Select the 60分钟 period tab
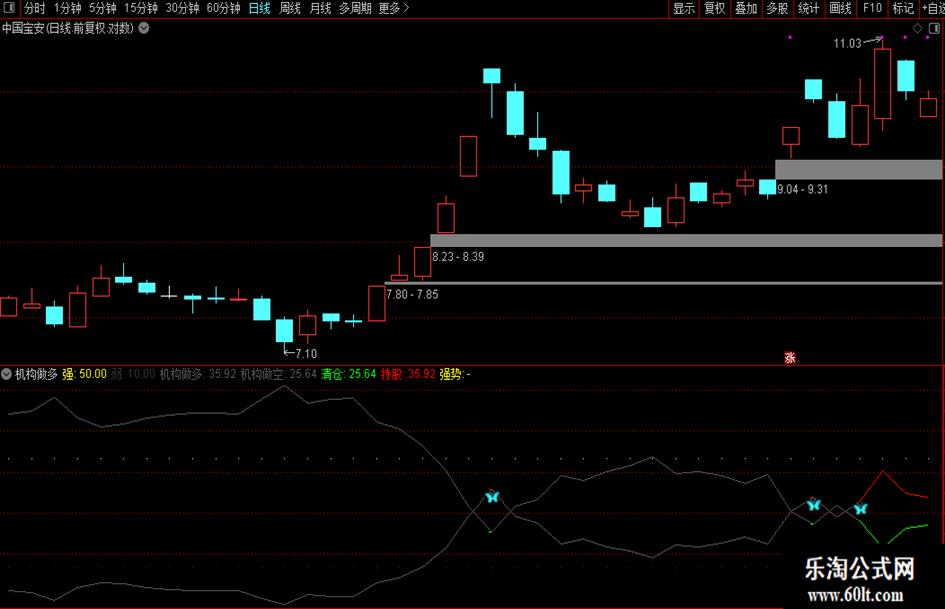The image size is (945, 609). (x=224, y=8)
